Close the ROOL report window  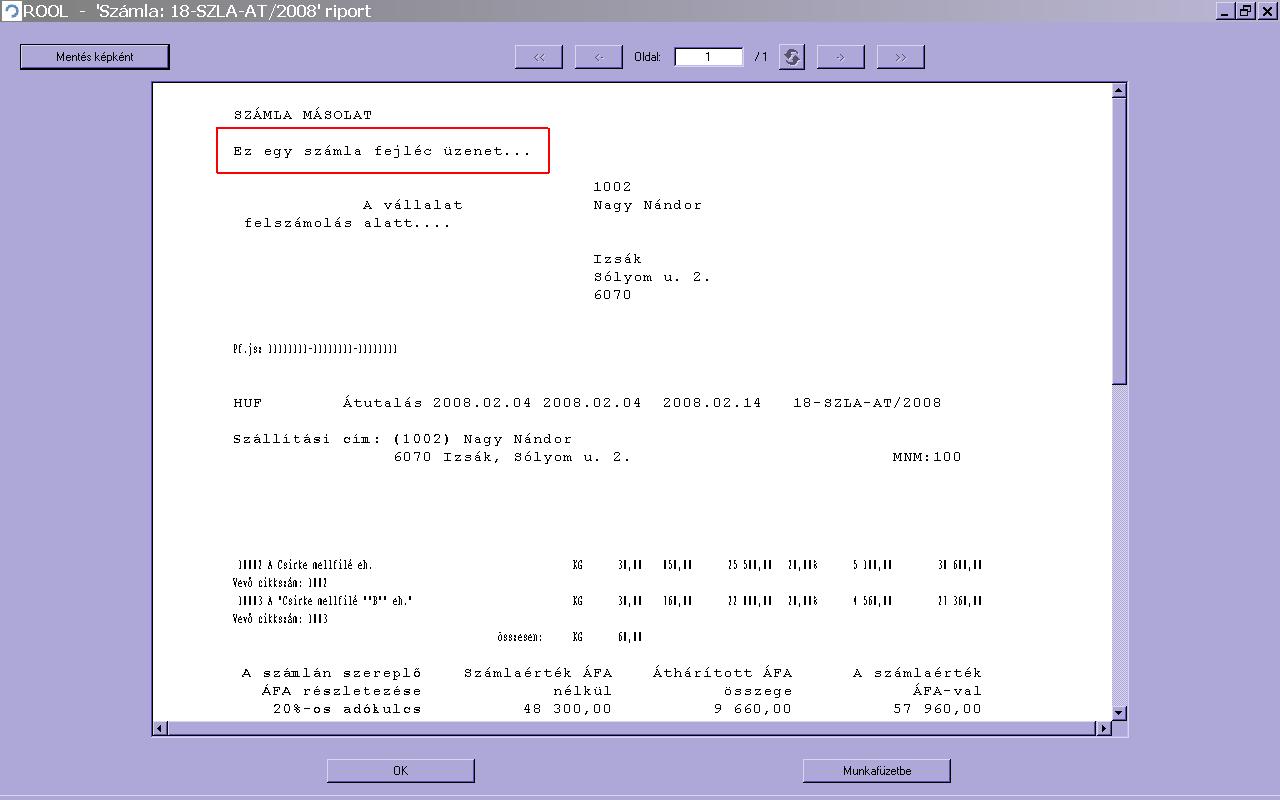1267,11
